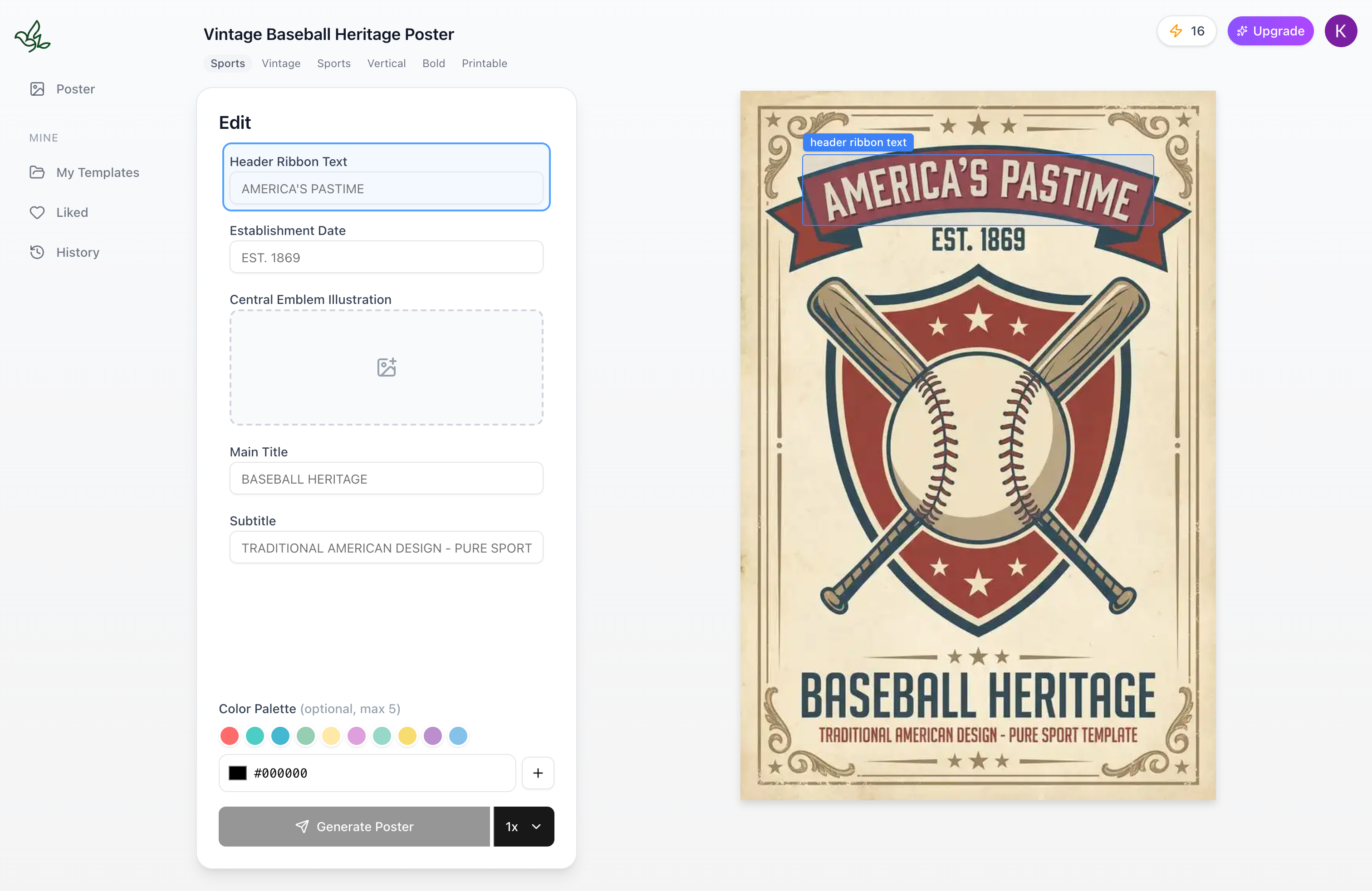Image resolution: width=1372 pixels, height=891 pixels.
Task: Select the Bold tag
Action: (433, 64)
